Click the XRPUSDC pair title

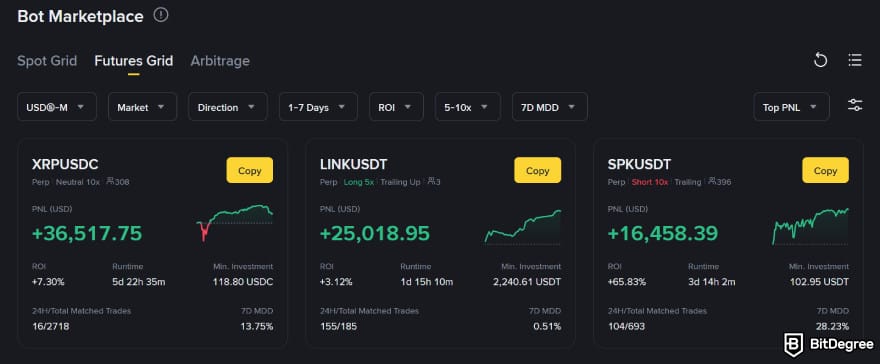tap(65, 164)
